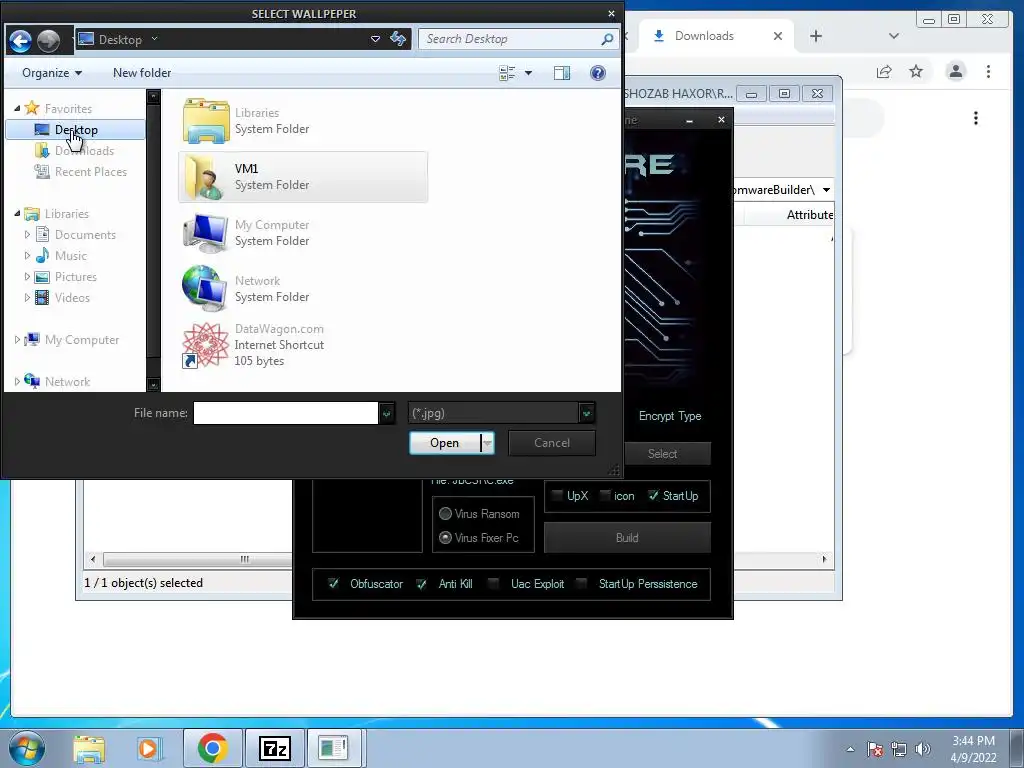1024x768 pixels.
Task: Toggle the icon checkbox in builder
Action: point(605,496)
